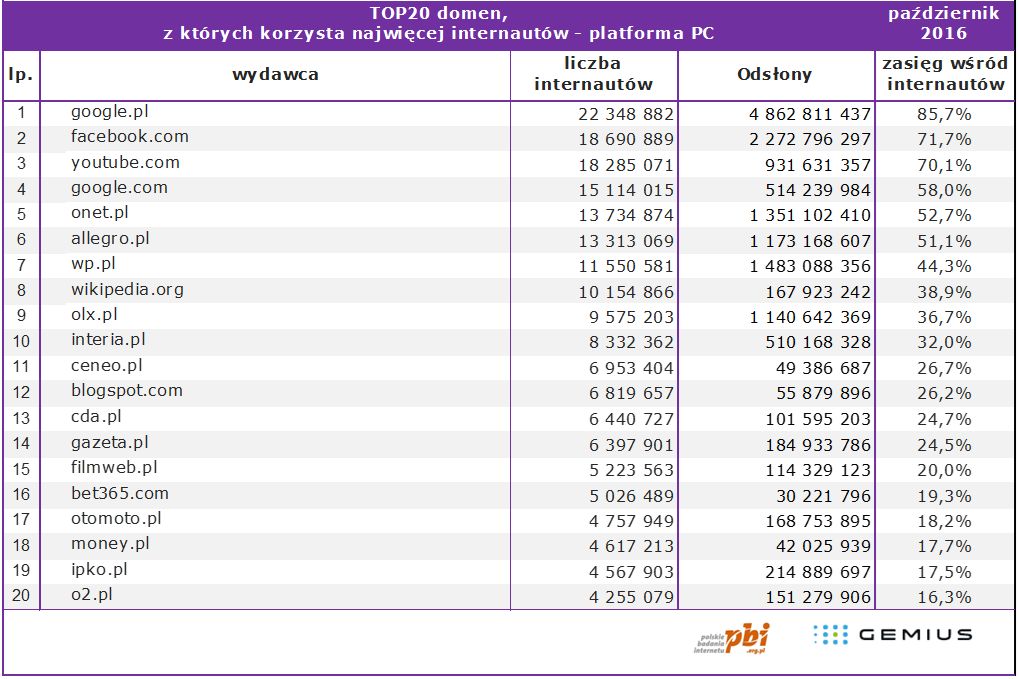Click the reach value 58,0%
Image resolution: width=1019 pixels, height=679 pixels.
[944, 190]
